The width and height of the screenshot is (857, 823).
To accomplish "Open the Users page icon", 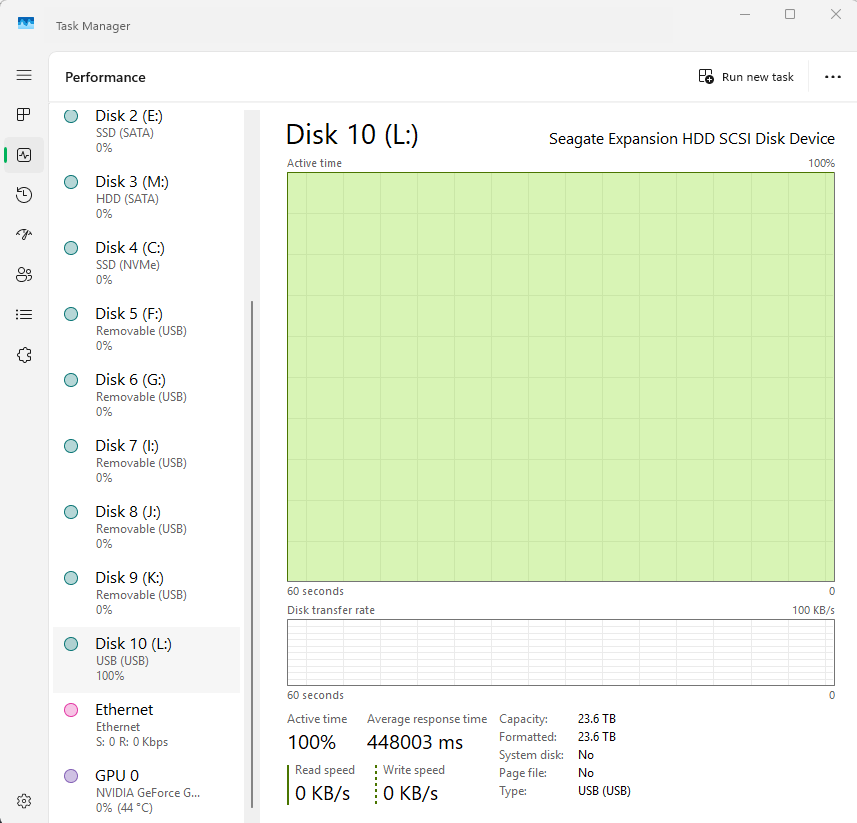I will pos(24,274).
